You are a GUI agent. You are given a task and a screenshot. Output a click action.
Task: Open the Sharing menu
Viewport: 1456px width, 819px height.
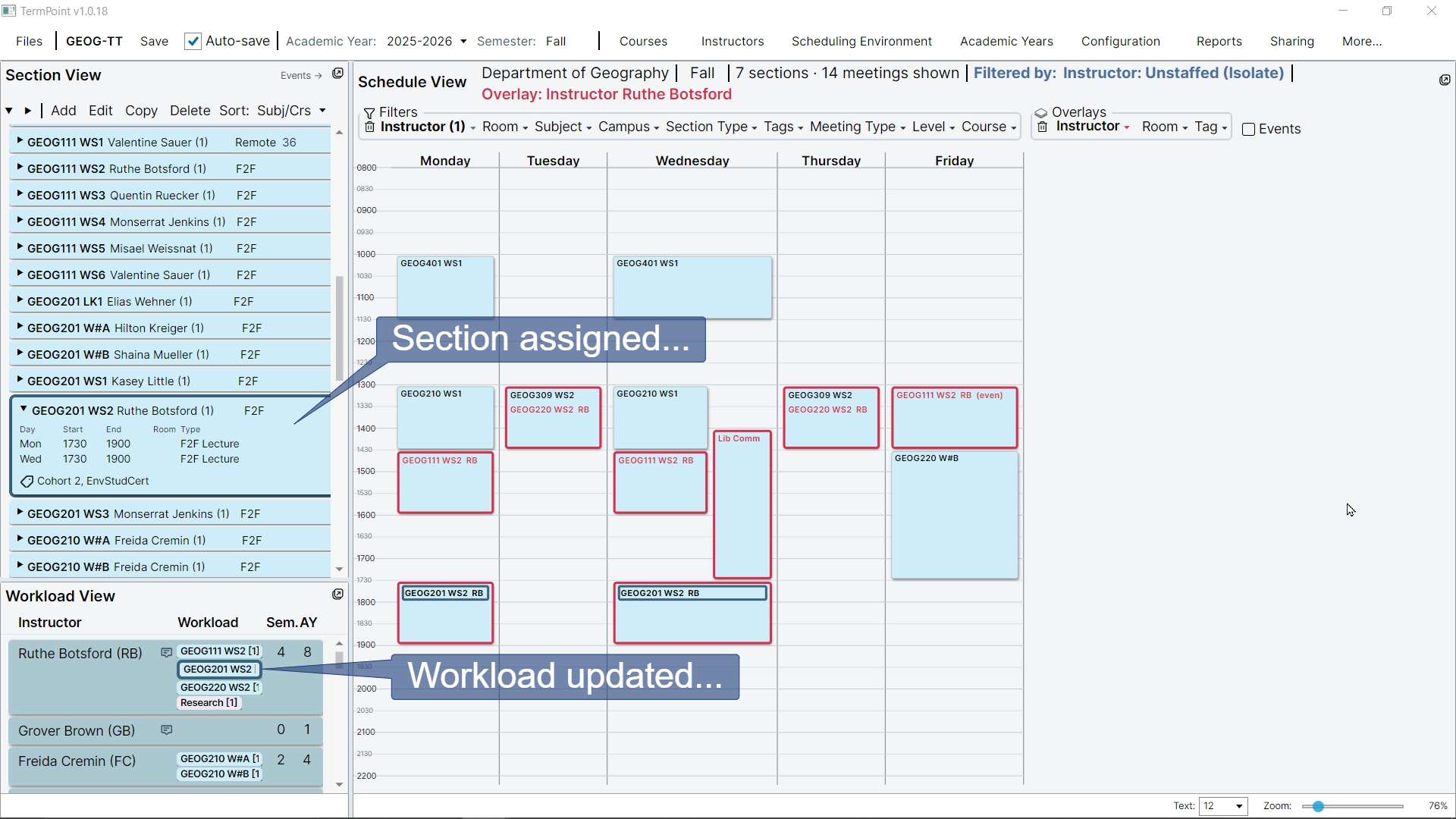(x=1292, y=41)
